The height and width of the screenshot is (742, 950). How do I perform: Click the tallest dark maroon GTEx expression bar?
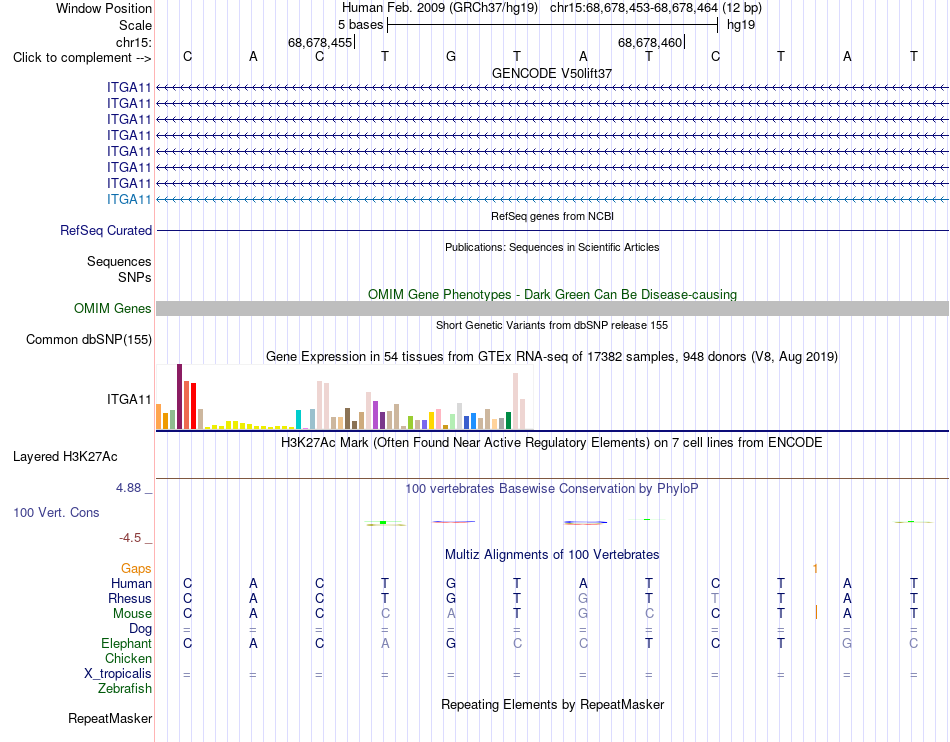click(x=179, y=397)
